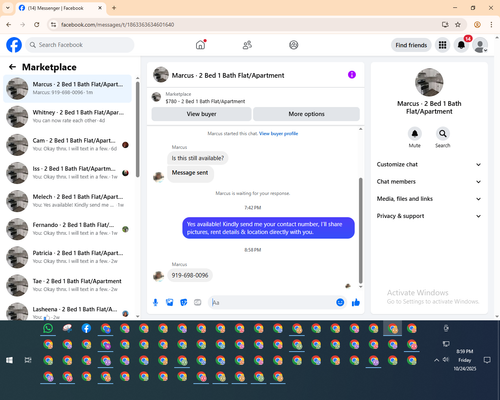The width and height of the screenshot is (500, 400).
Task: Open Lasheena conversation in the chat list
Action: pos(67,311)
